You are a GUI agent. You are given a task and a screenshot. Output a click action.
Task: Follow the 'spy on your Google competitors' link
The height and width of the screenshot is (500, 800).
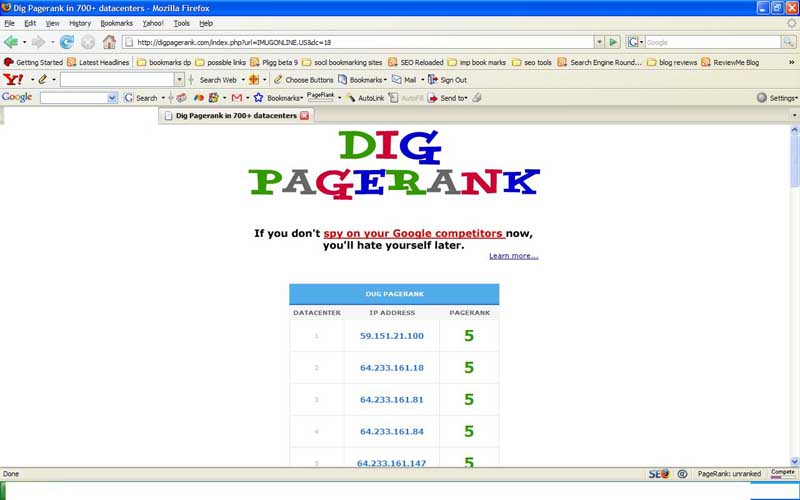(414, 234)
